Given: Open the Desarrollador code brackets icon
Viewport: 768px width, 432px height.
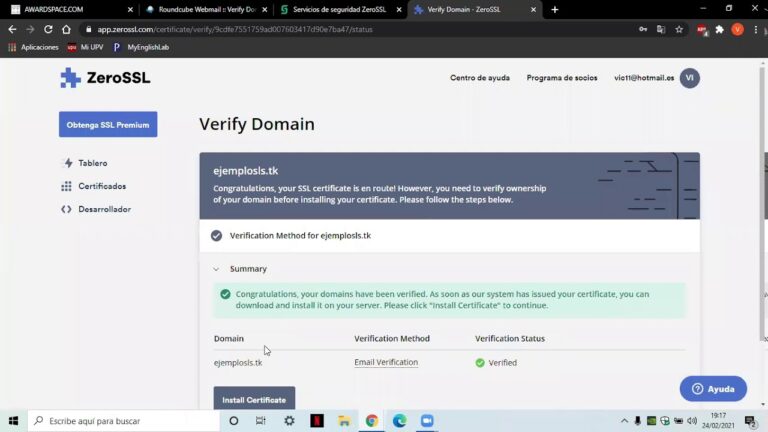Looking at the screenshot, I should [x=66, y=209].
